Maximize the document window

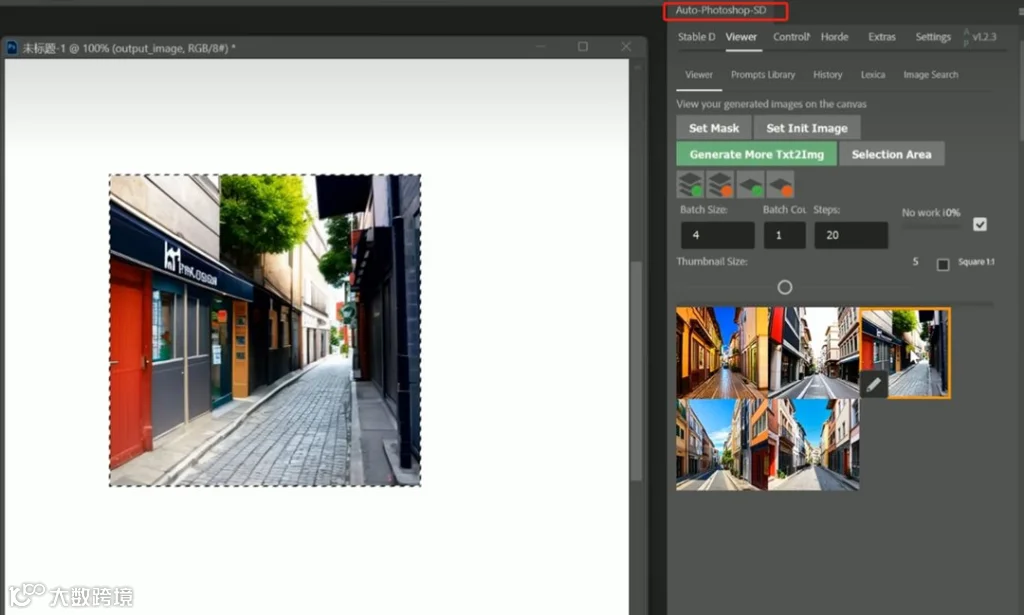tap(583, 46)
